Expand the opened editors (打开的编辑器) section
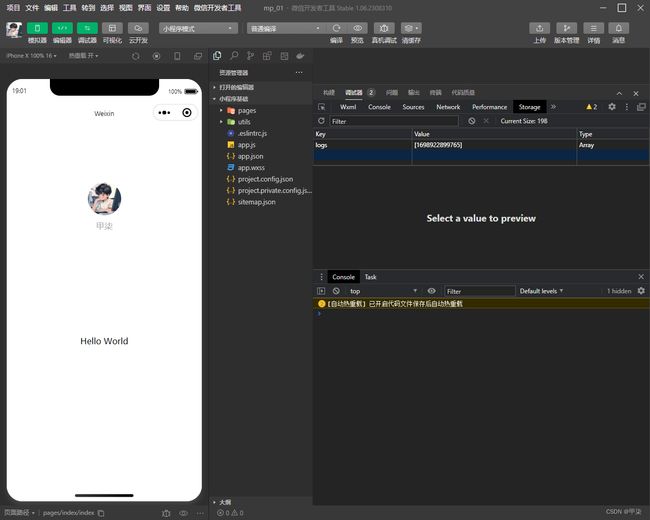This screenshot has width=650, height=520. tap(260, 87)
